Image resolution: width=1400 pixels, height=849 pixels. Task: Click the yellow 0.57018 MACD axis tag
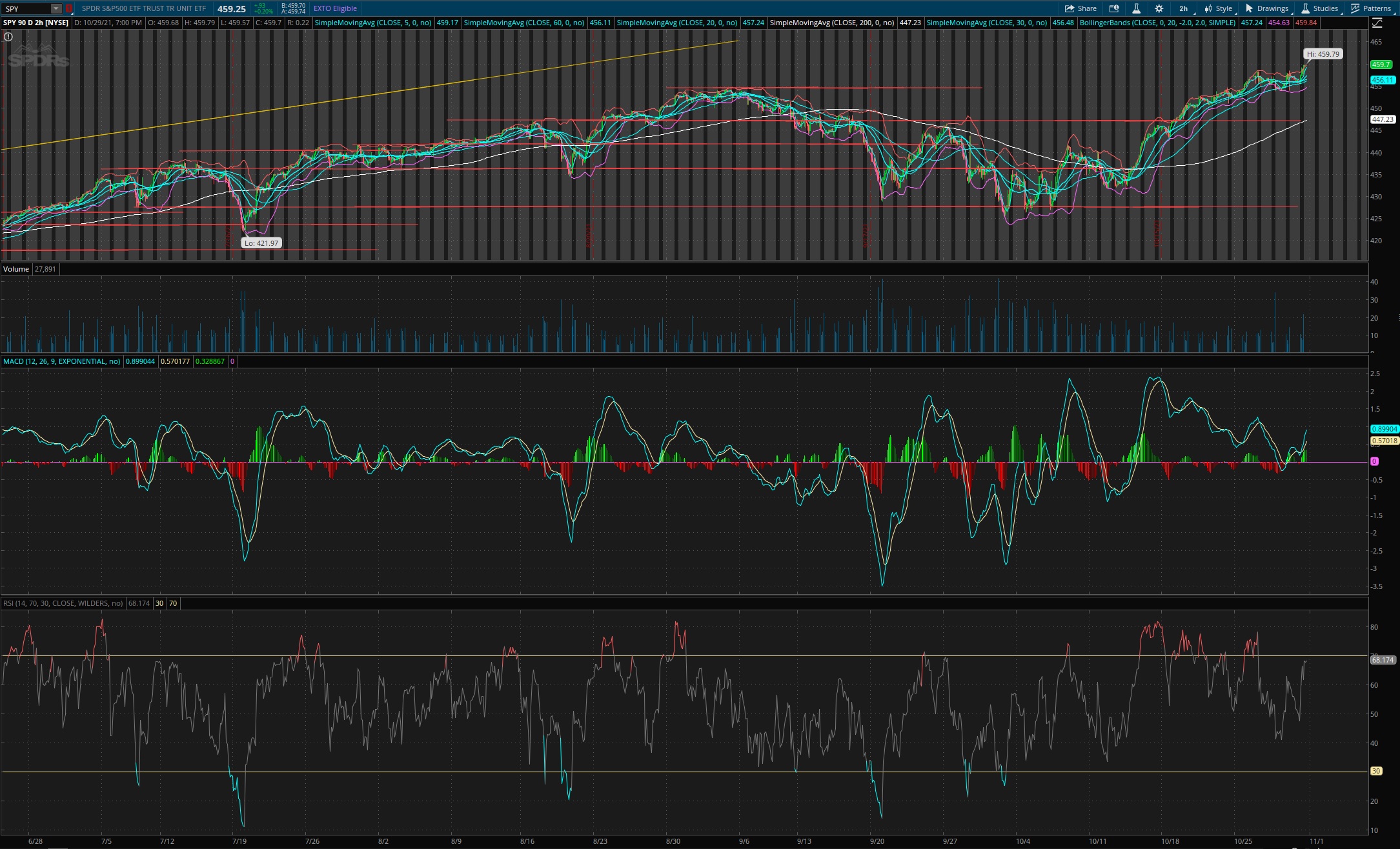pyautogui.click(x=1385, y=441)
